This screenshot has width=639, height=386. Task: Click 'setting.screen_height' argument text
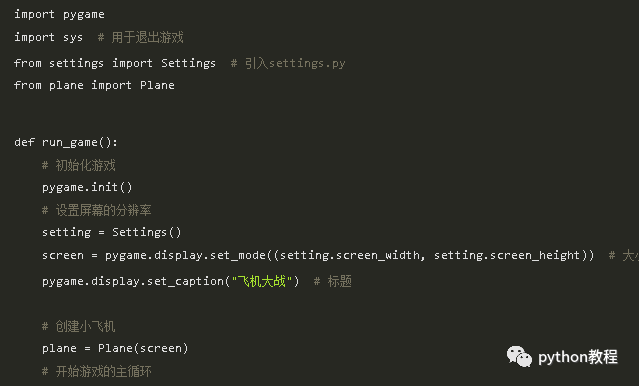(x=507, y=256)
